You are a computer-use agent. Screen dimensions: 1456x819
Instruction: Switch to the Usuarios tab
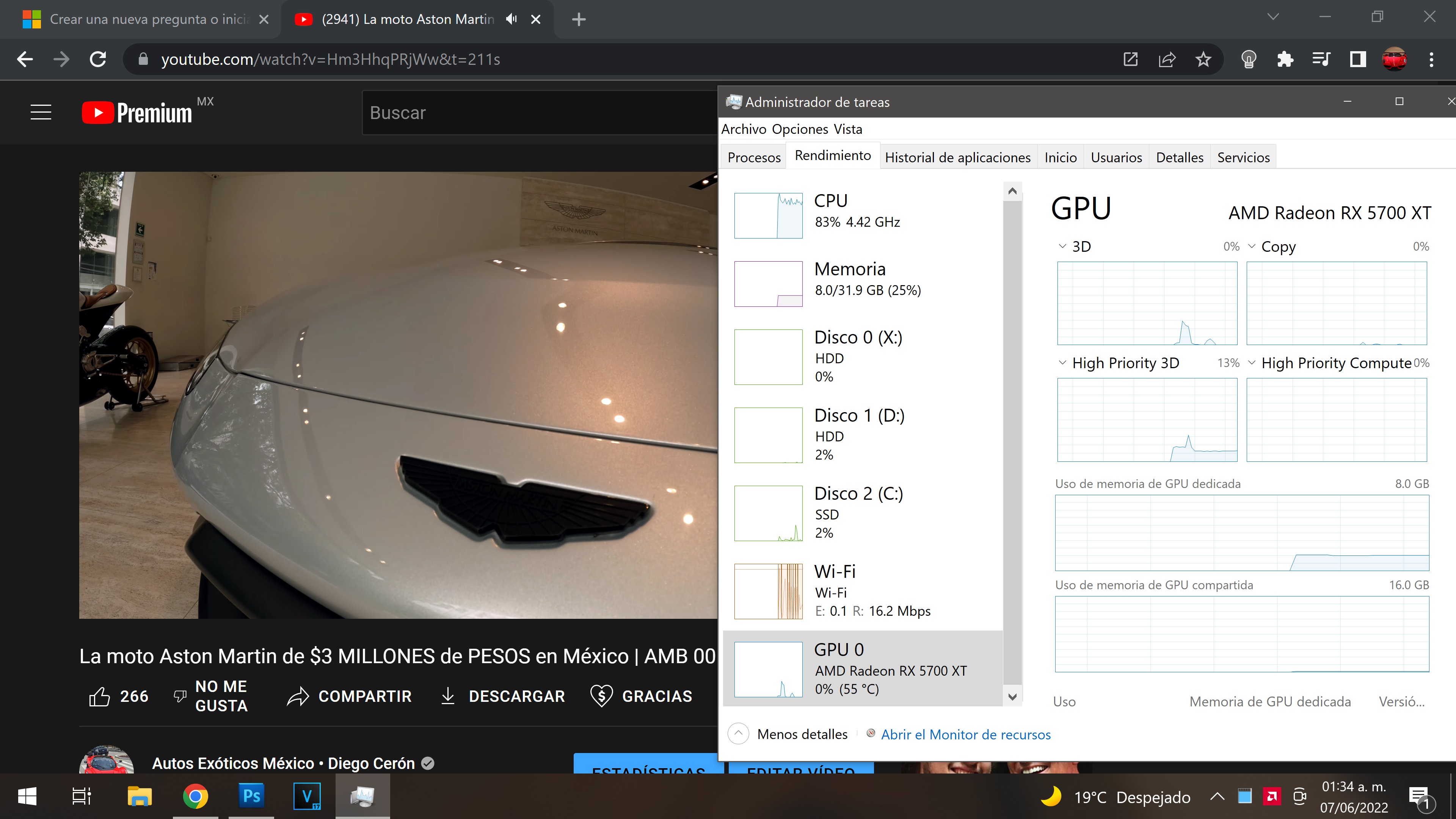[1116, 157]
